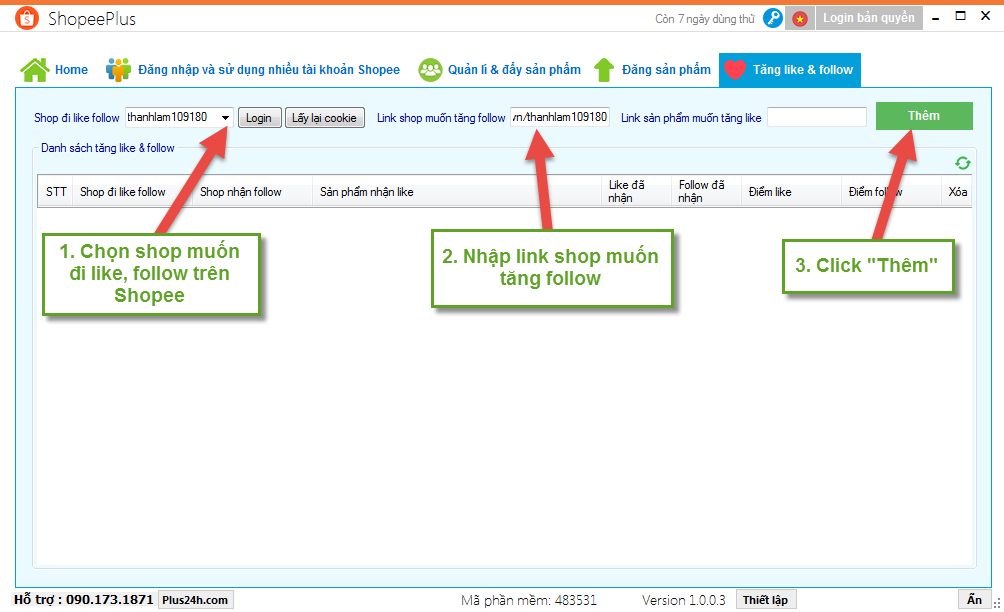Select the Vietnam flag language icon
Viewport: 1004px width, 612px height.
point(800,19)
